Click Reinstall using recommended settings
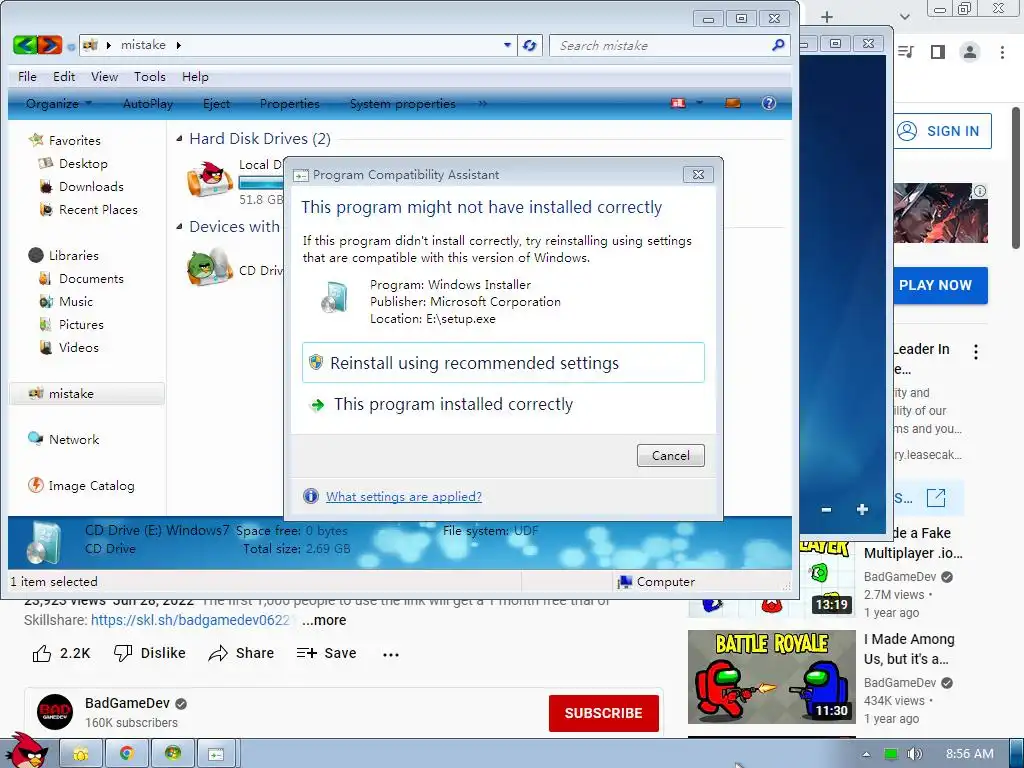1024x768 pixels. (x=504, y=362)
